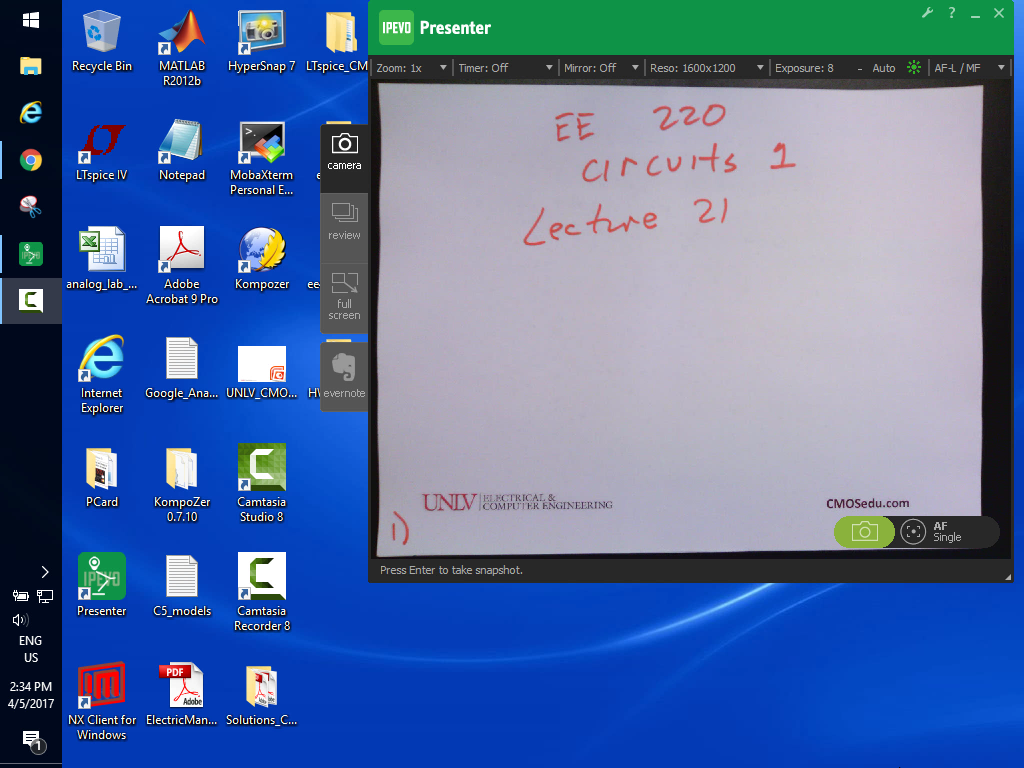This screenshot has height=768, width=1024.
Task: Open Google Chrome from the taskbar
Action: [31, 160]
